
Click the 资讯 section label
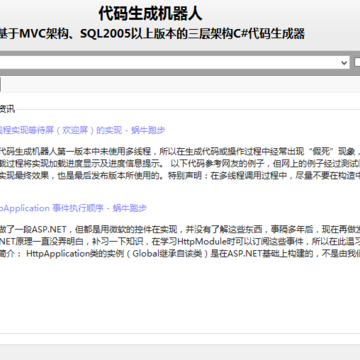pos(7,109)
